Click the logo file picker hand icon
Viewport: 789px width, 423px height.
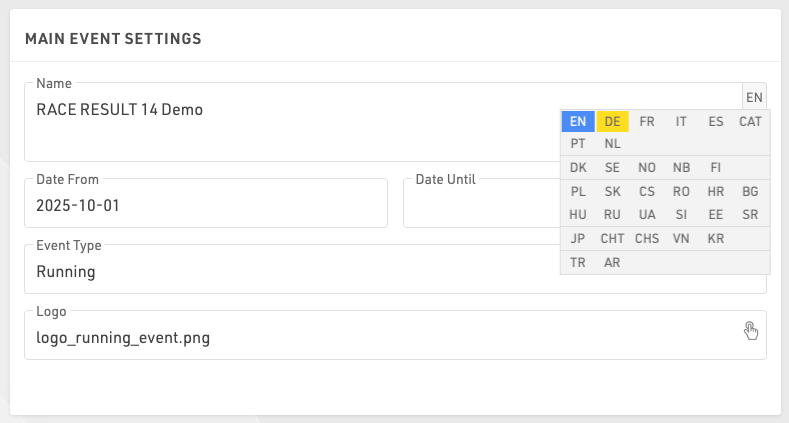751,332
